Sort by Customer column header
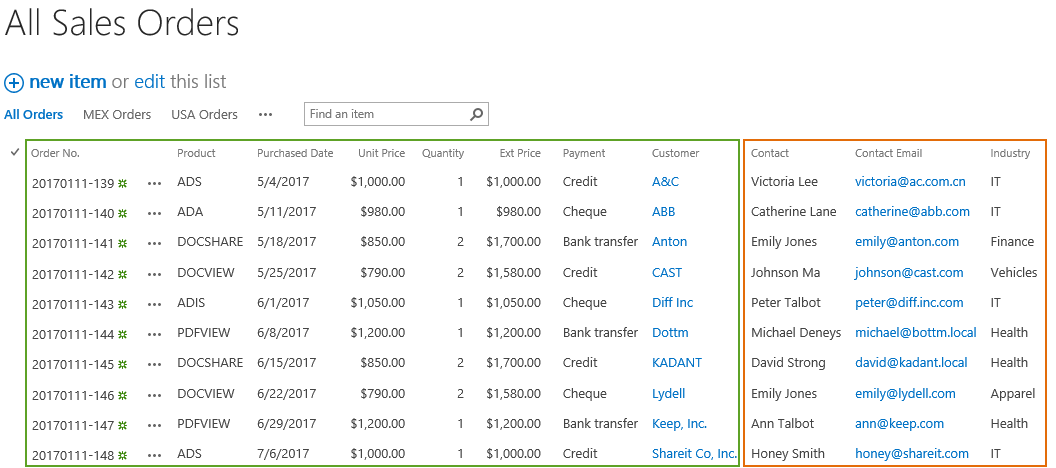The image size is (1056, 468). [x=675, y=154]
